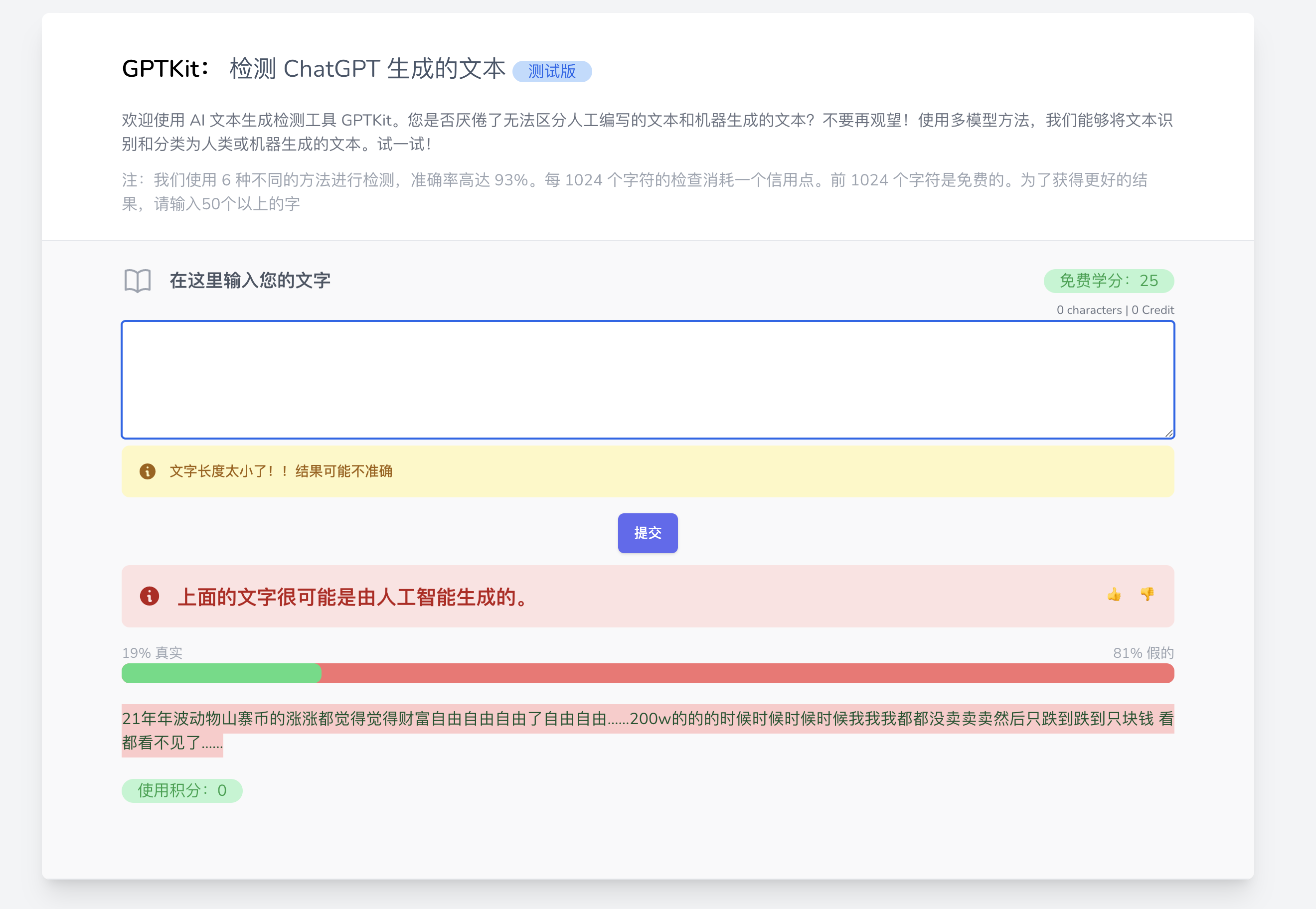The height and width of the screenshot is (909, 1316).
Task: Click the thumbs up feedback icon
Action: pyautogui.click(x=1114, y=595)
